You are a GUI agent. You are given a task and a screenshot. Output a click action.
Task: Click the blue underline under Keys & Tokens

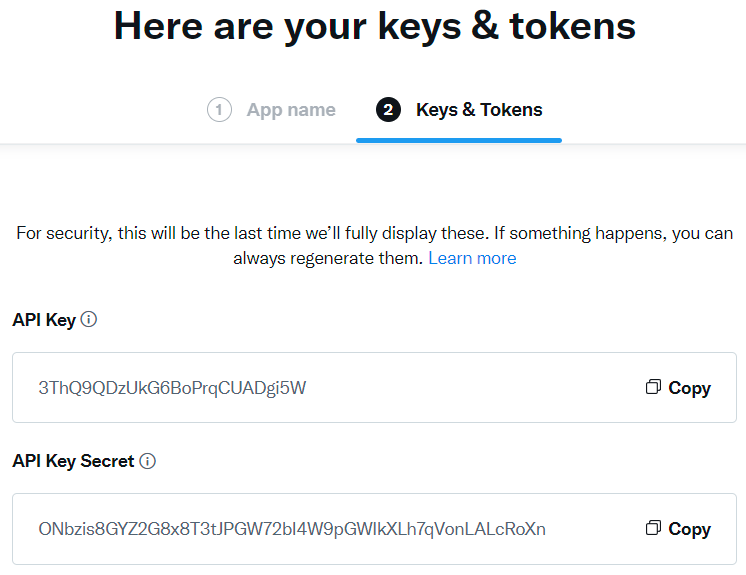tap(459, 140)
